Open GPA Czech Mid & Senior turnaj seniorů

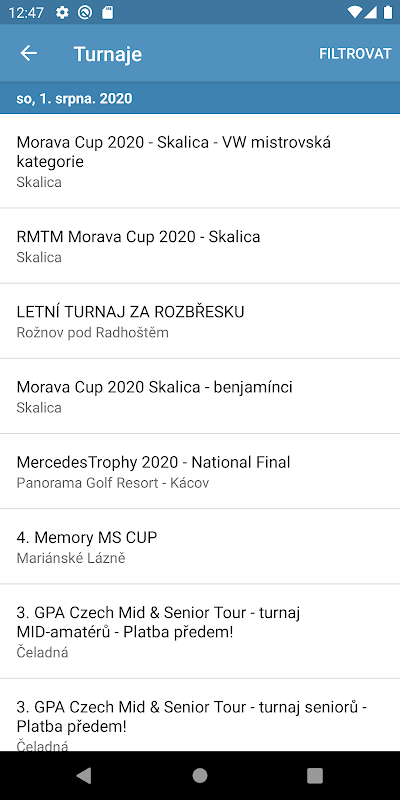pyautogui.click(x=200, y=715)
